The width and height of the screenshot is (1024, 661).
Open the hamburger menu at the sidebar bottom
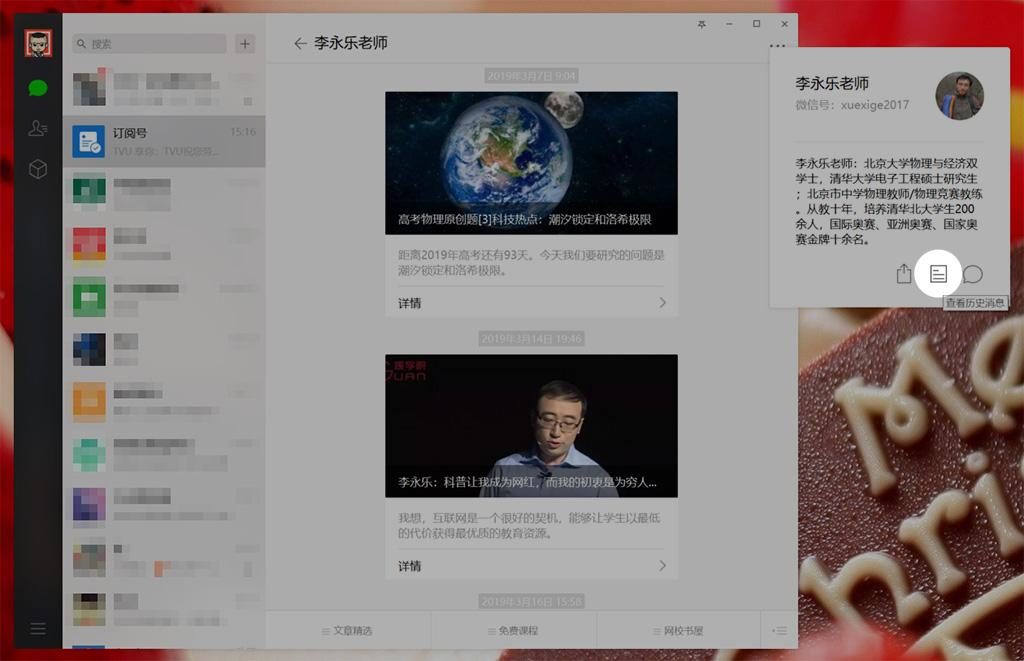click(38, 629)
